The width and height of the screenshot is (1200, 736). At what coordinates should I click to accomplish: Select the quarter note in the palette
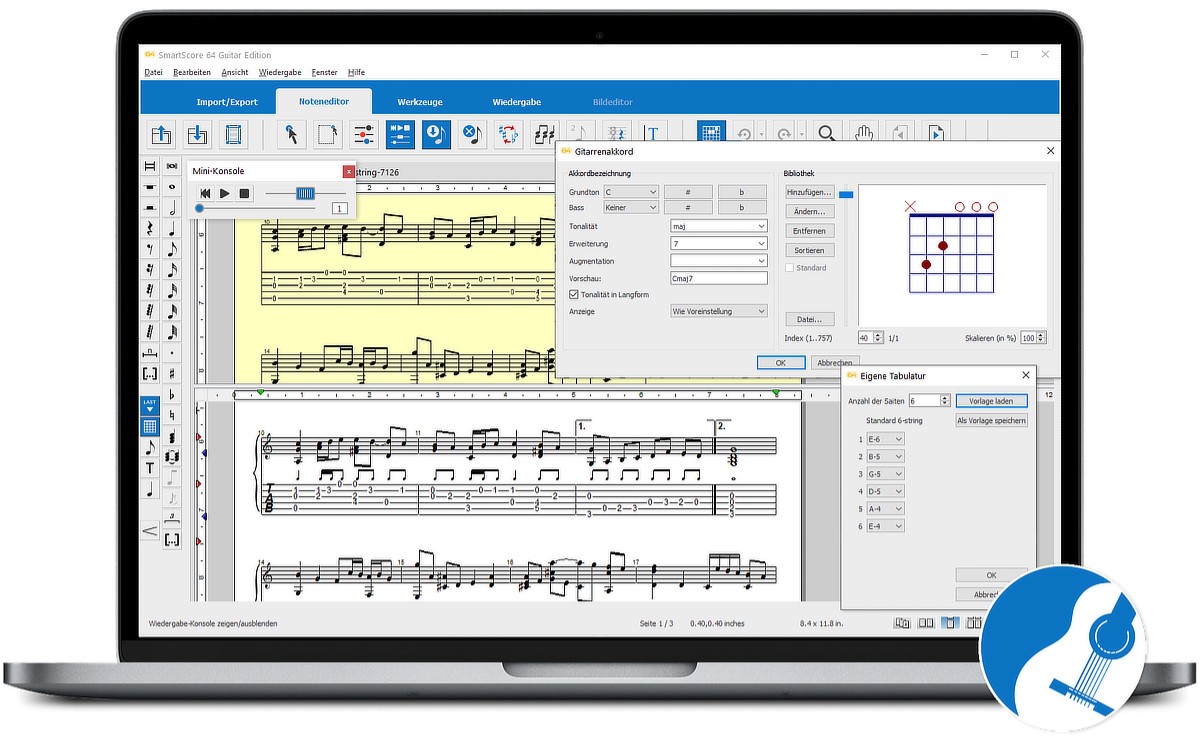point(172,228)
